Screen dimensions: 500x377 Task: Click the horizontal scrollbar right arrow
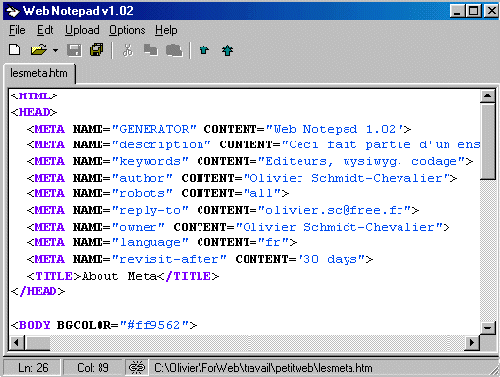pyautogui.click(x=472, y=342)
